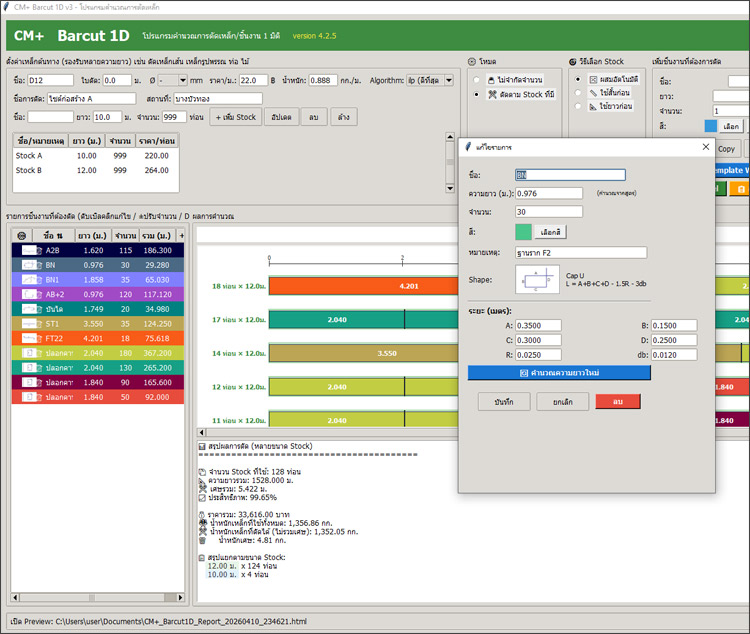750x634 pixels.
Task: Click the shape icon in row ST1
Action: pos(31,324)
